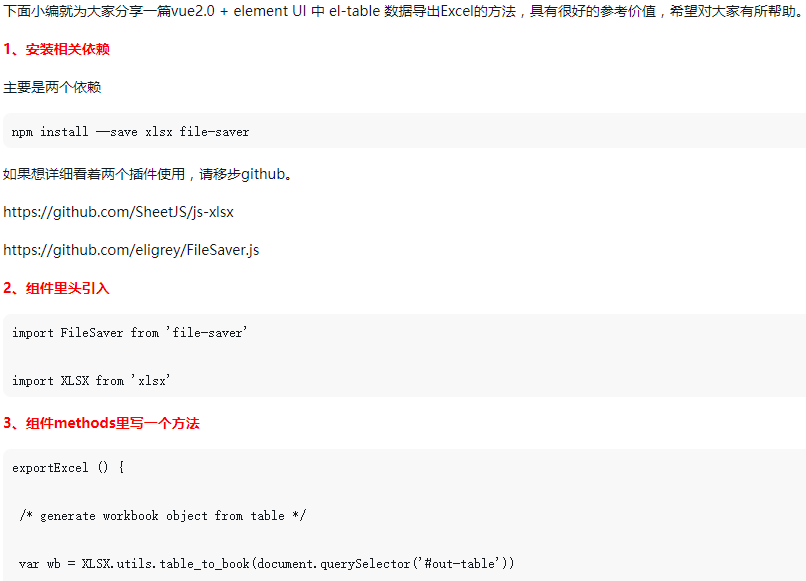Click heading 3、组件methods里写一个方法
Image resolution: width=806 pixels, height=581 pixels.
point(101,424)
